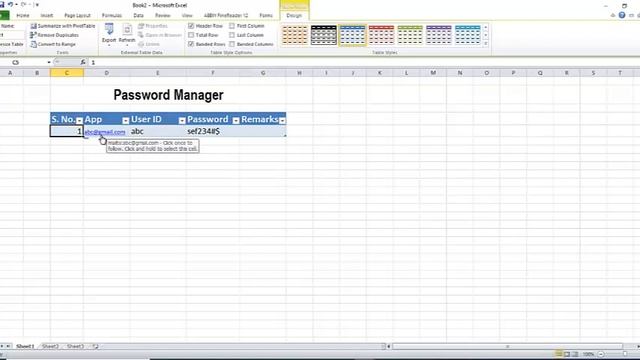
Task: Open the Page Layout ribbon tab
Action: click(77, 16)
